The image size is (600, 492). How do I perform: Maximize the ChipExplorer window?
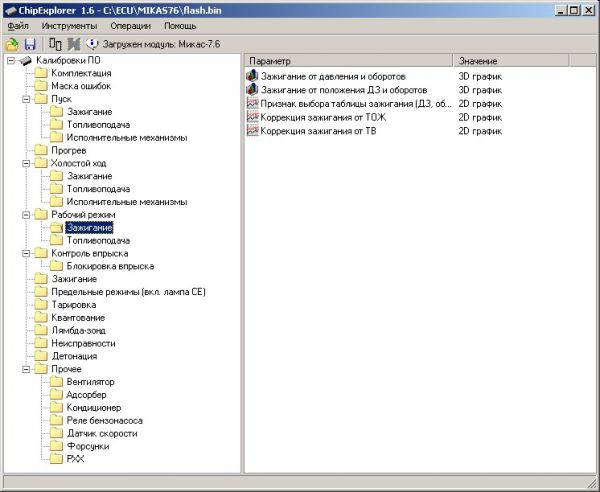(574, 11)
